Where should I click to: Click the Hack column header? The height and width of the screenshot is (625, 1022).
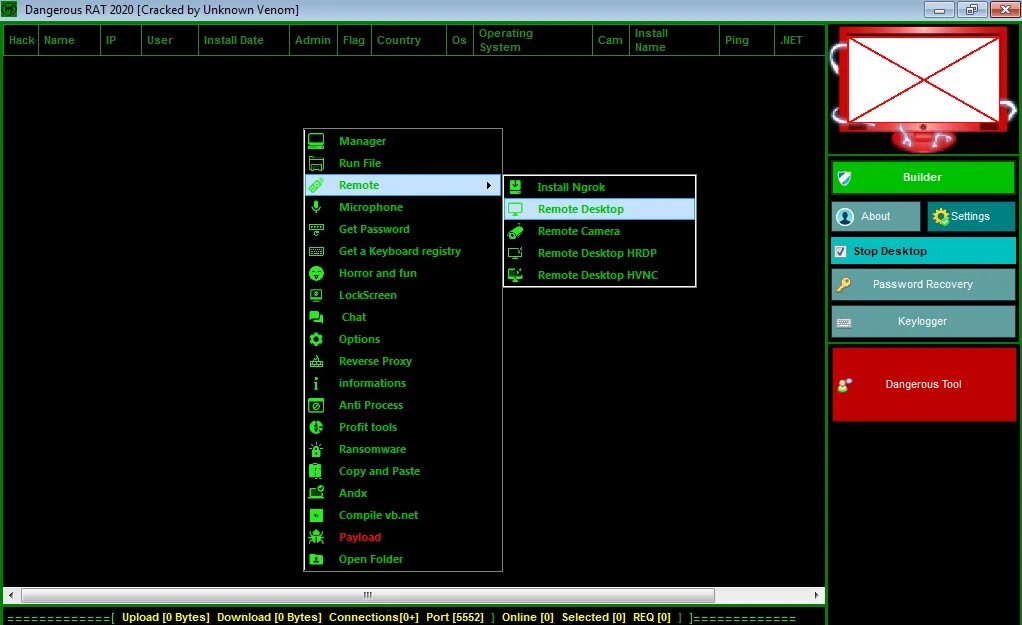[x=22, y=40]
